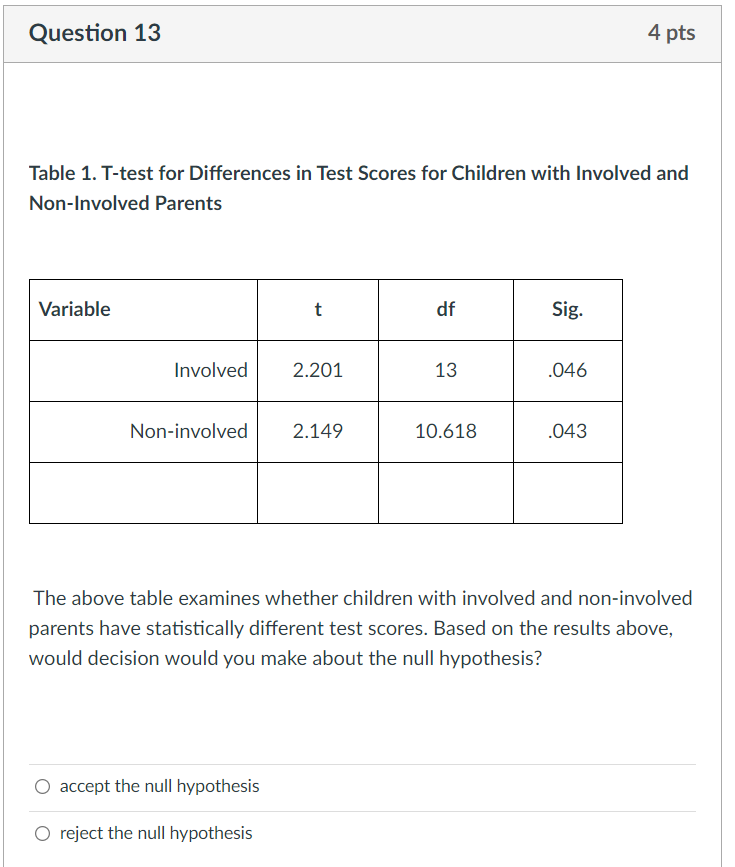
Task: Click the question description paragraph
Action: tap(363, 628)
